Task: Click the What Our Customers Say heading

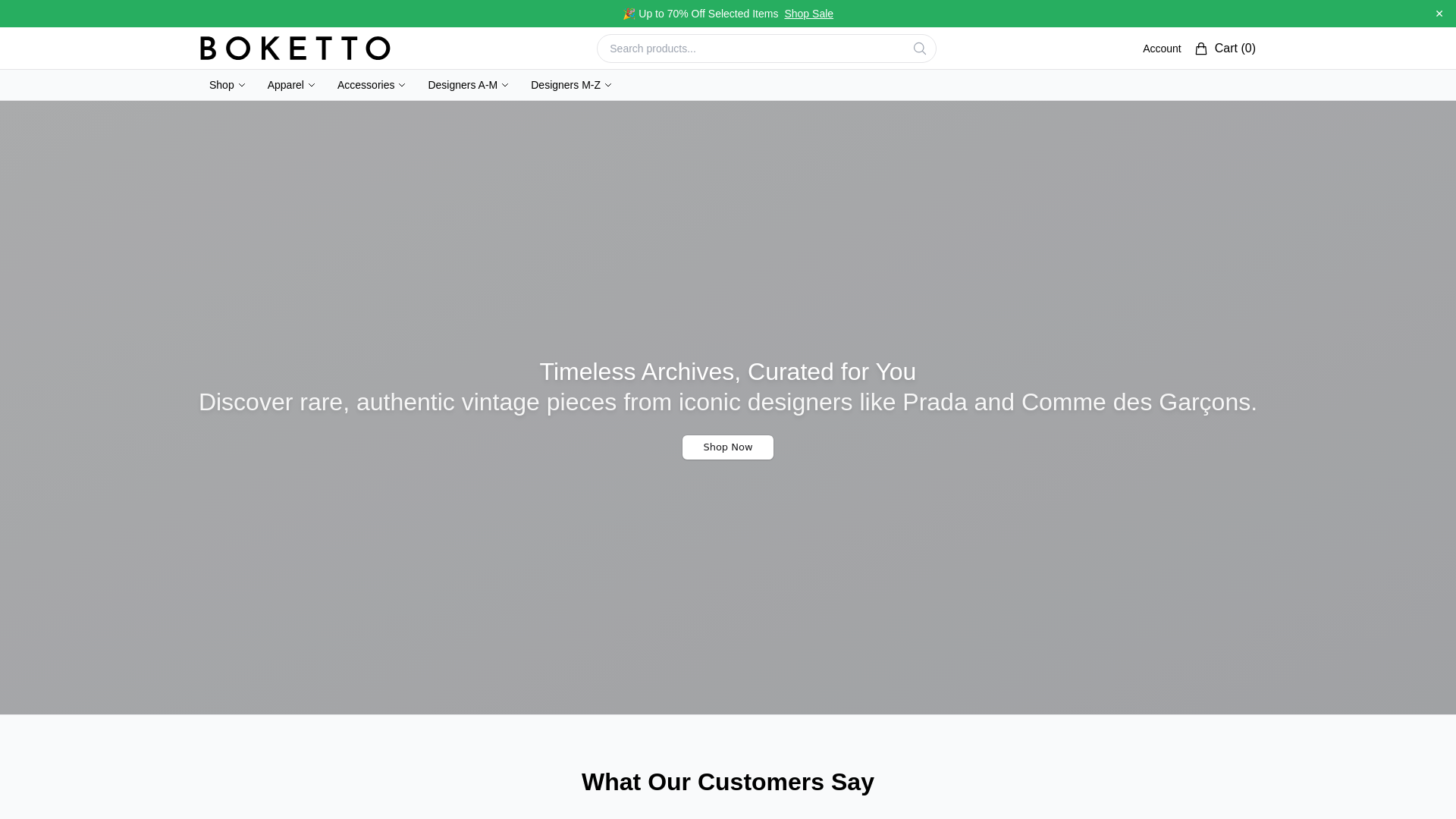Action: [x=728, y=782]
